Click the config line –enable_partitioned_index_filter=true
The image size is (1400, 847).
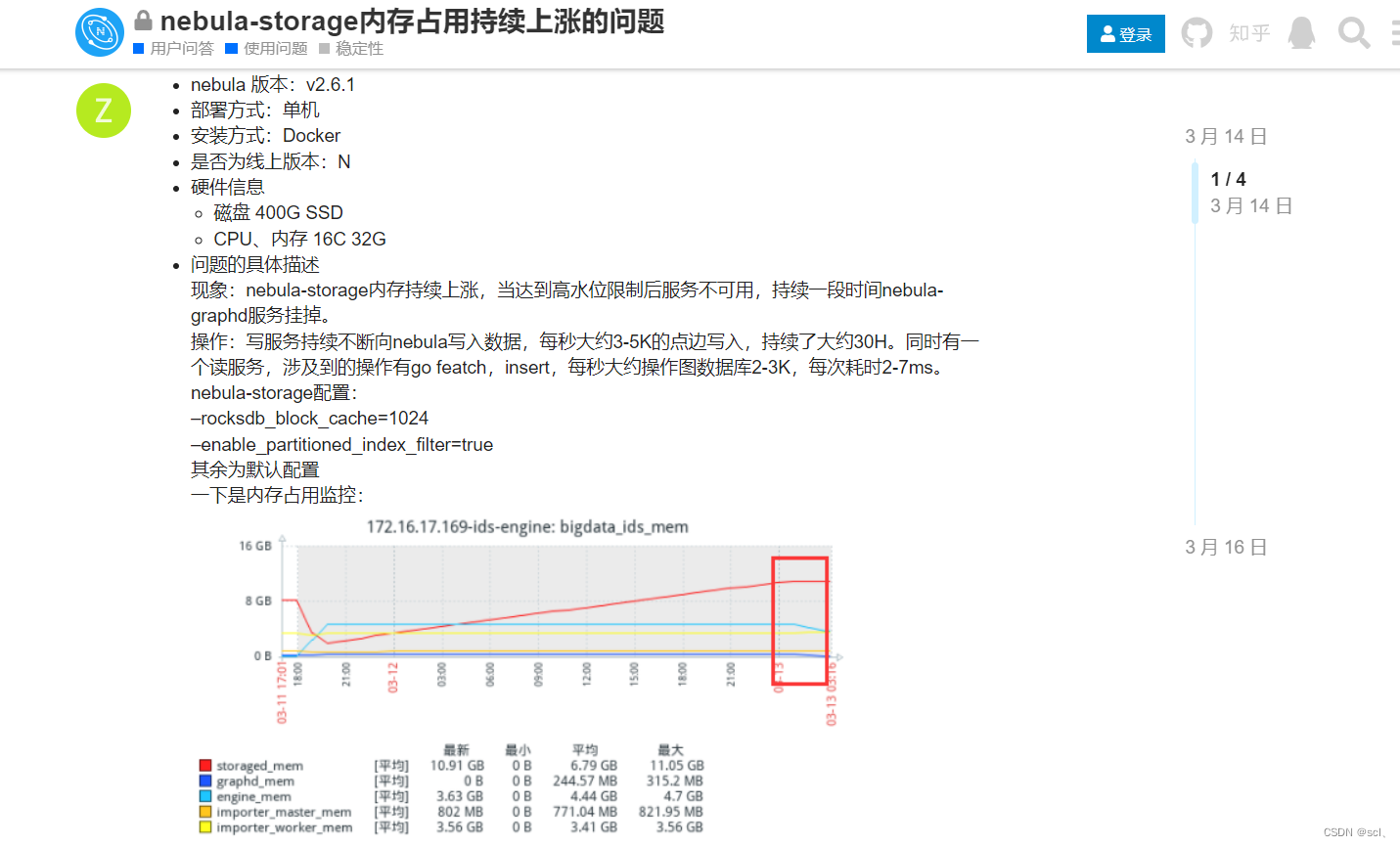coord(341,445)
